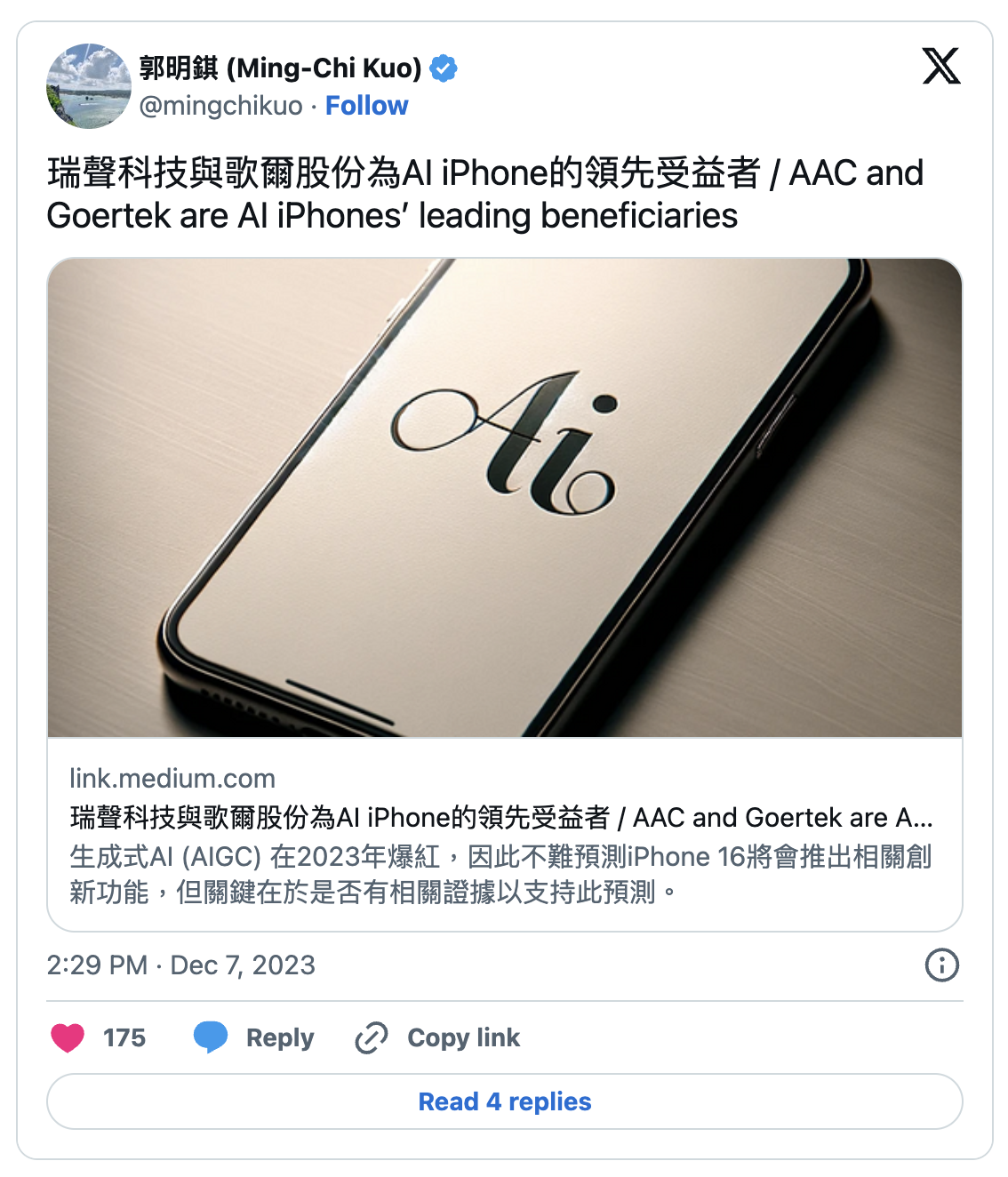Click the @mingchikuo handle
The width and height of the screenshot is (1008, 1177).
pos(221,106)
